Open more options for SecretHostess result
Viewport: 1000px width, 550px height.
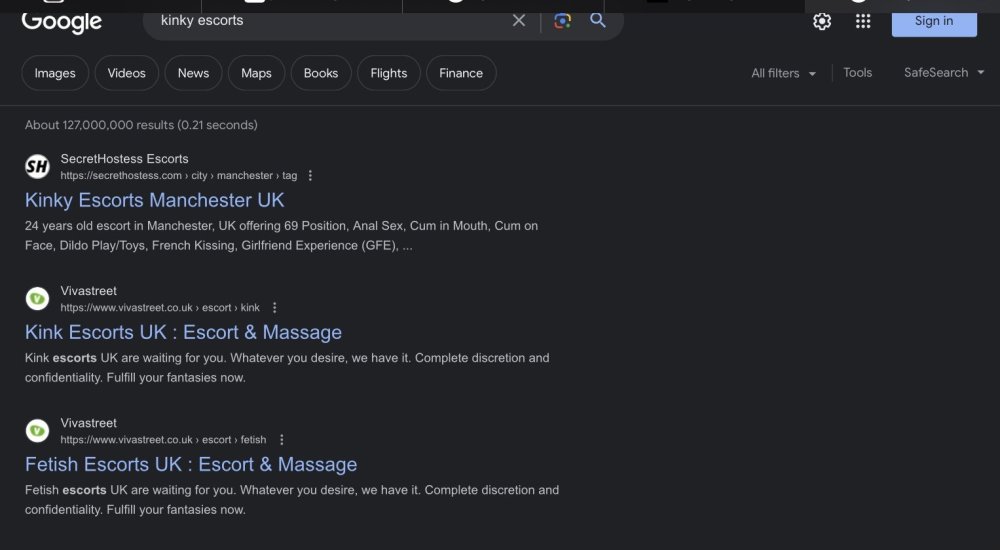[310, 175]
